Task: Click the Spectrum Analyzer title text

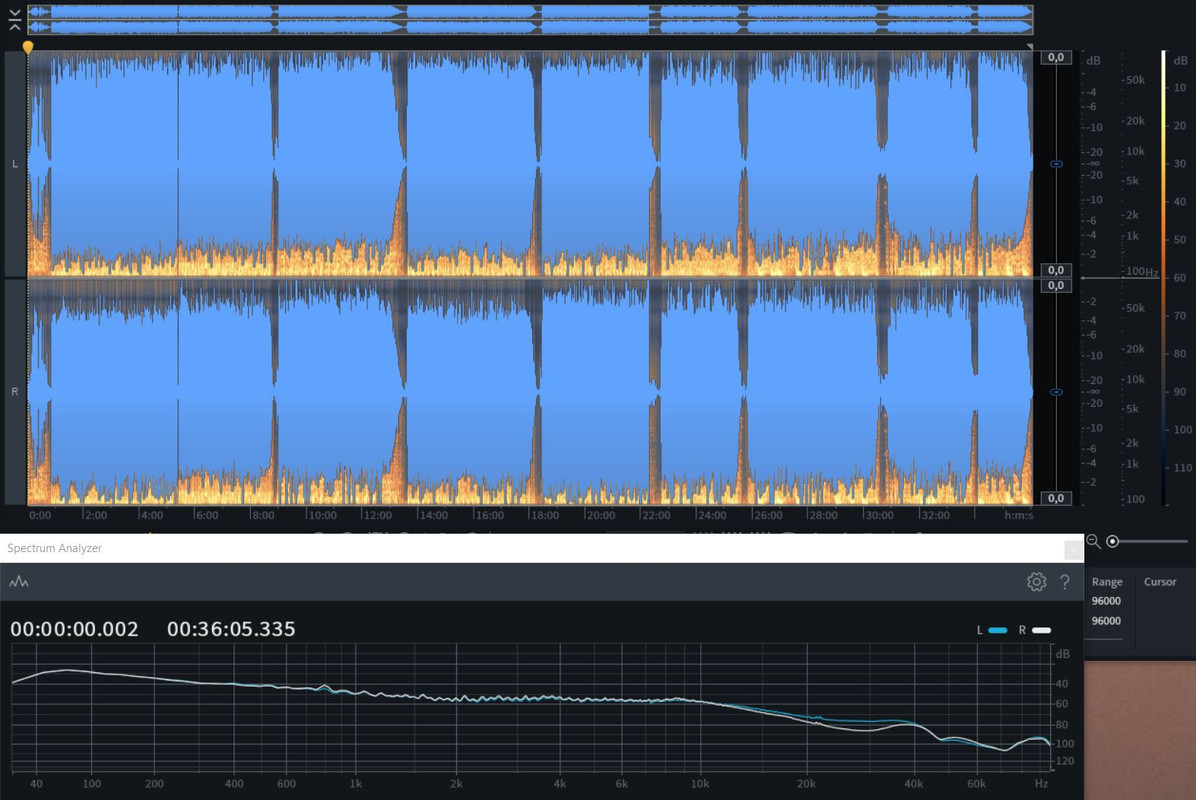Action: tap(54, 548)
